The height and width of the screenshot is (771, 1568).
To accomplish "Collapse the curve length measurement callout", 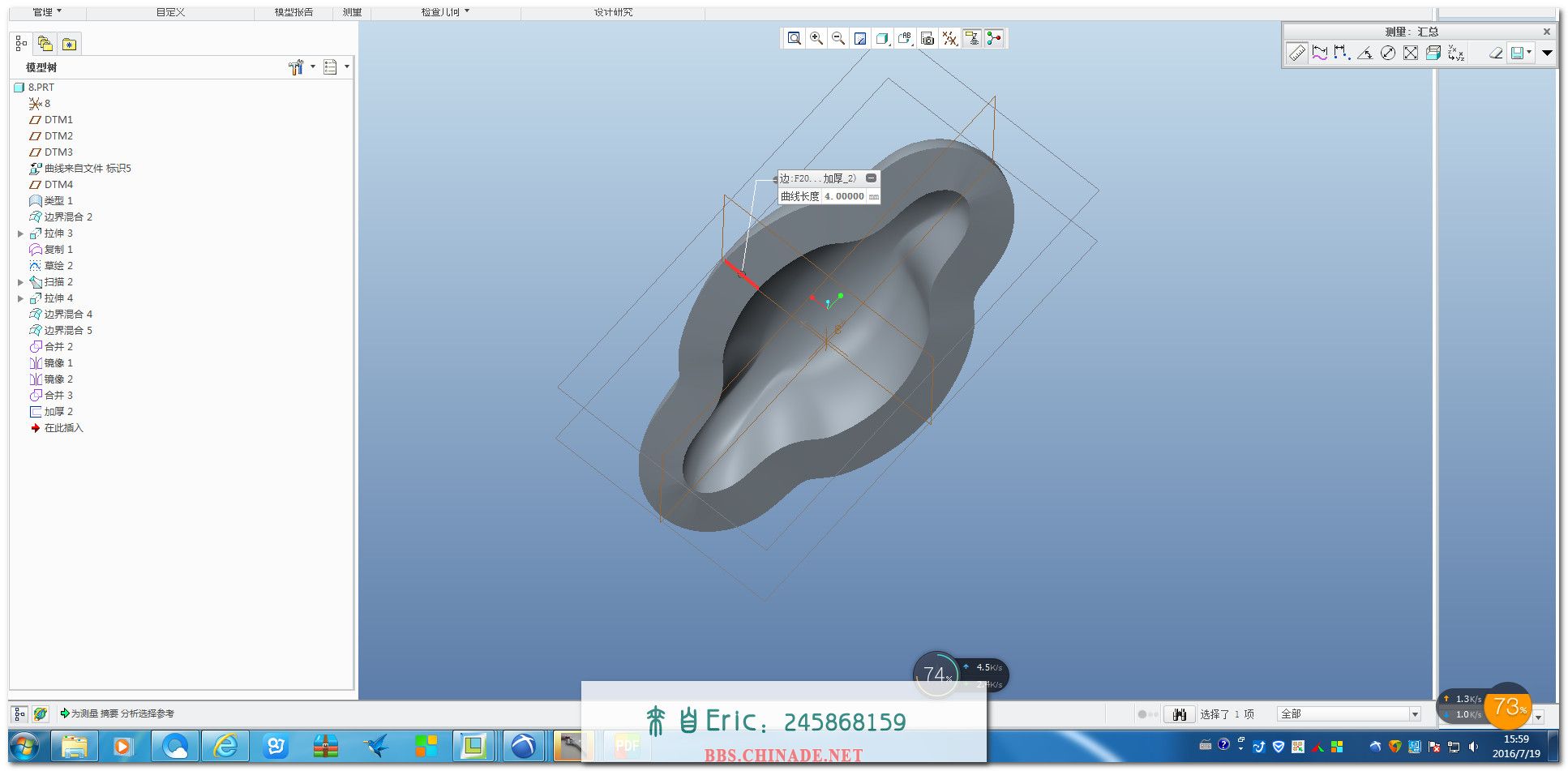I will [871, 178].
